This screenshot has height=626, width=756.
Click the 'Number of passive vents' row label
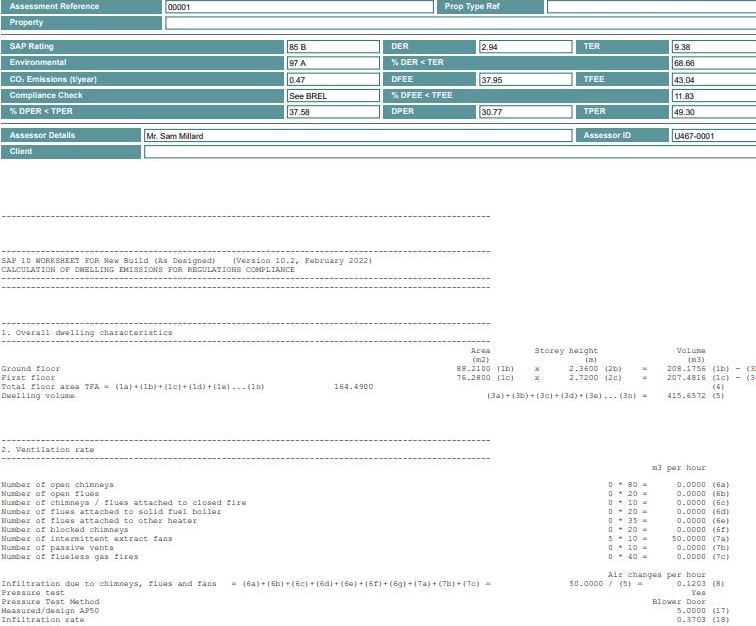click(x=57, y=548)
